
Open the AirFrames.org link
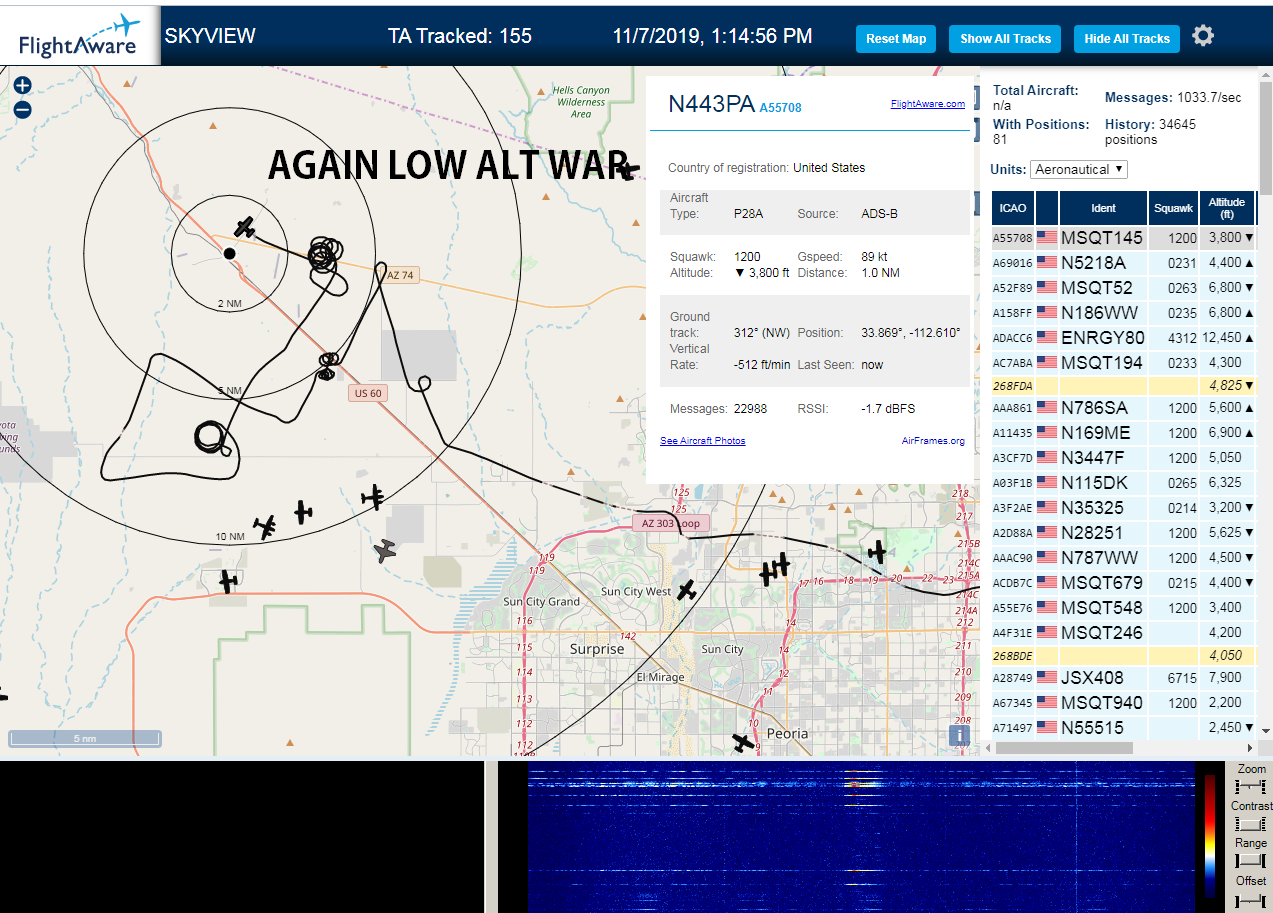933,441
